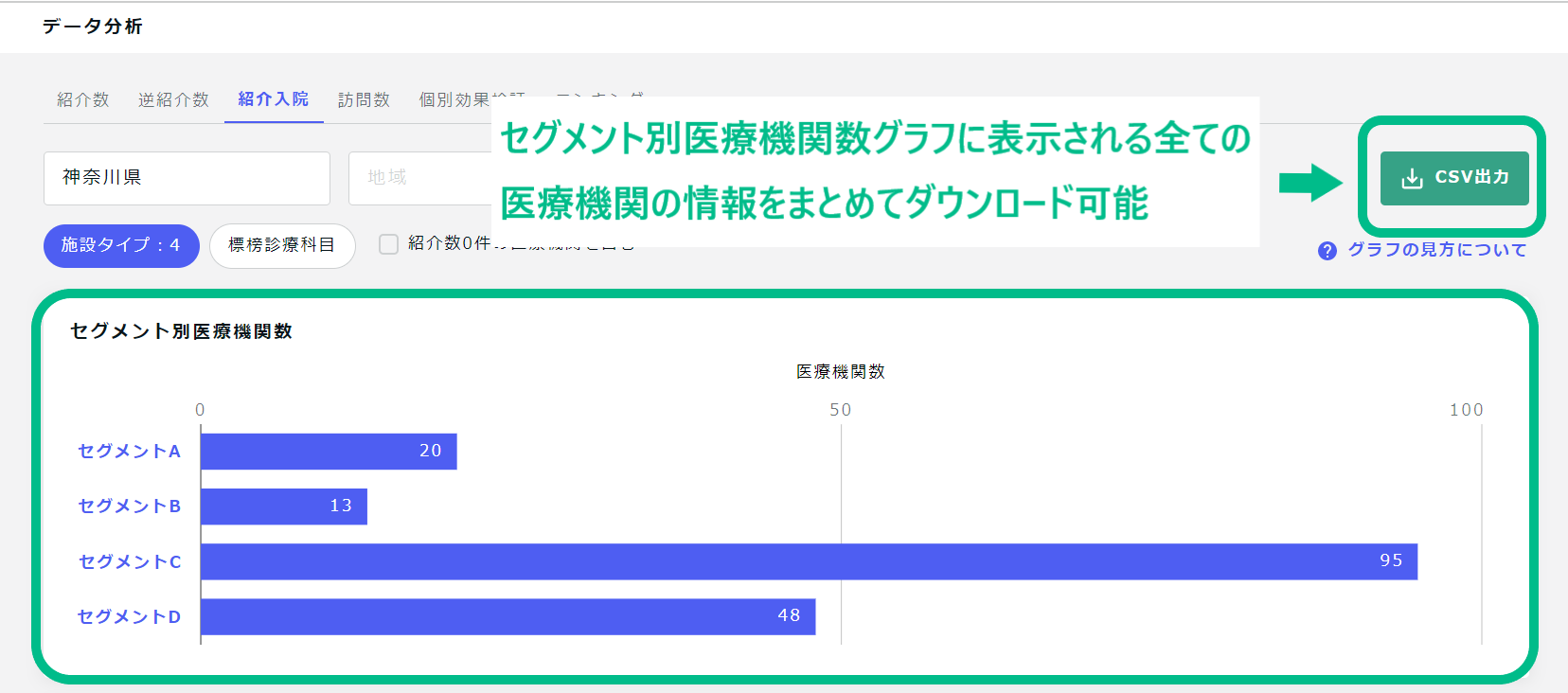Viewport: 1568px width, 693px height.
Task: Click the セグメントC bar showing 95
Action: click(x=809, y=561)
